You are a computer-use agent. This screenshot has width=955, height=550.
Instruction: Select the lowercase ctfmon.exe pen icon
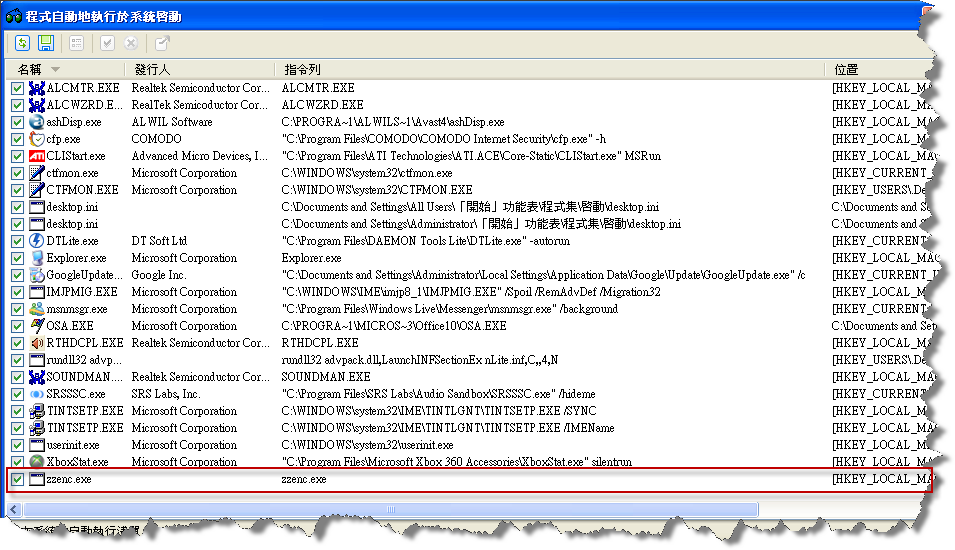point(37,173)
